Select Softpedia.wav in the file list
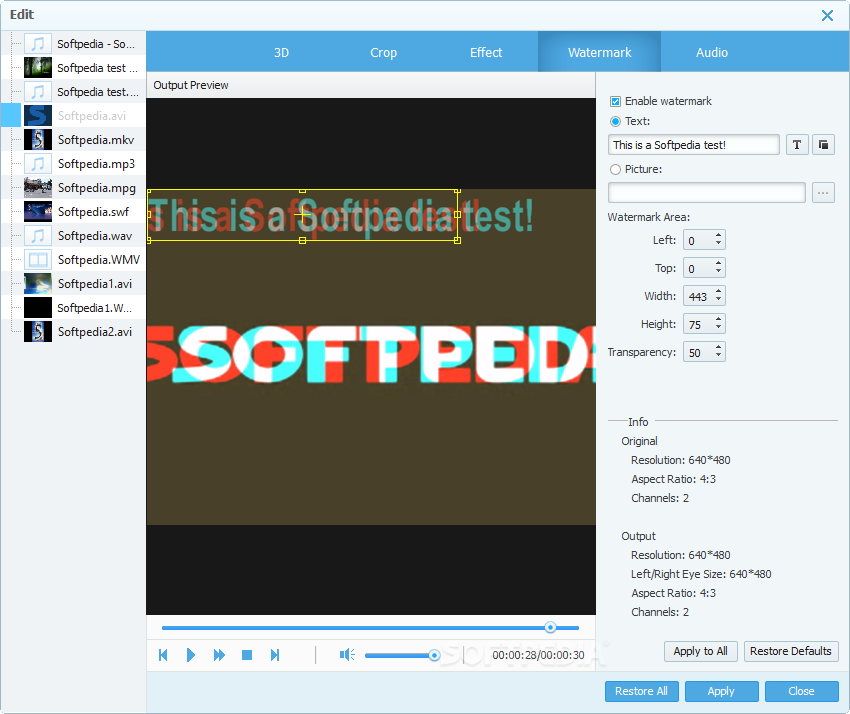 point(84,236)
